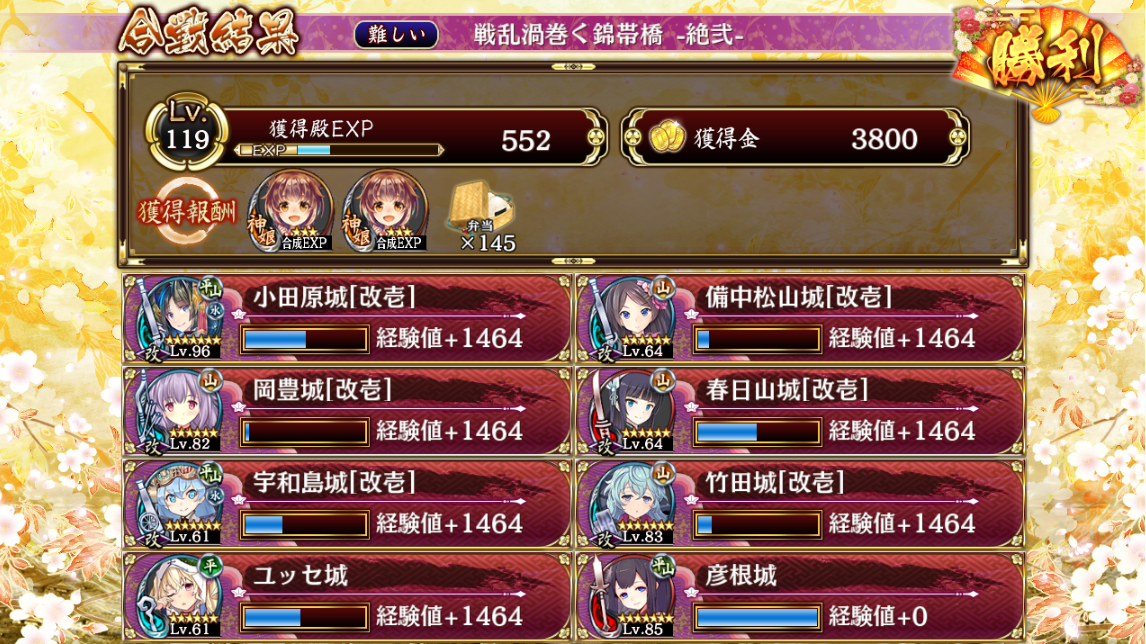
Task: Select the first 神娘 合成EXP reward portrait
Action: click(x=291, y=212)
